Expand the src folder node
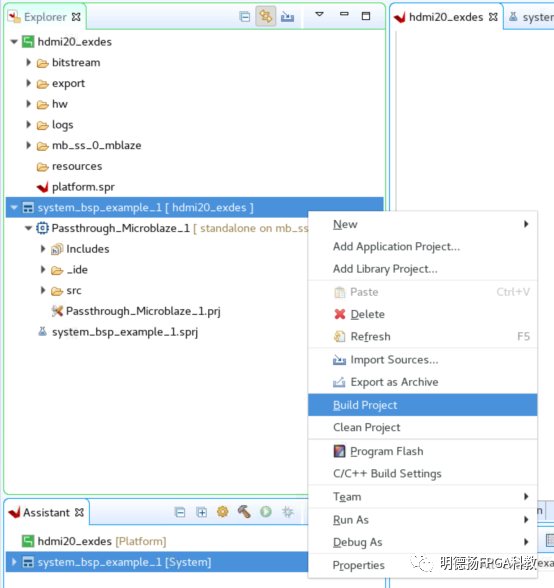Viewport: 554px width, 588px height. click(x=43, y=290)
